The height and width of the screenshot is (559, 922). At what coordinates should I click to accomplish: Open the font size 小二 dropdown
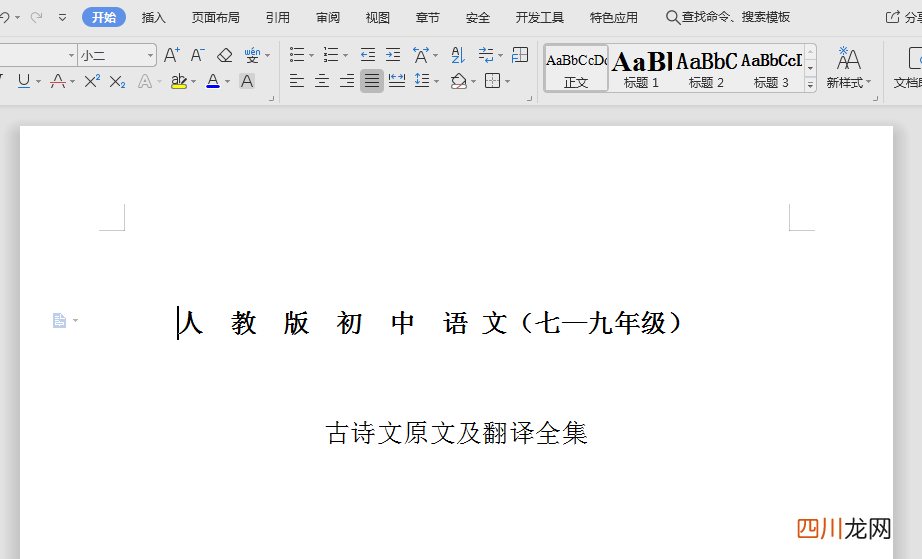coord(151,56)
